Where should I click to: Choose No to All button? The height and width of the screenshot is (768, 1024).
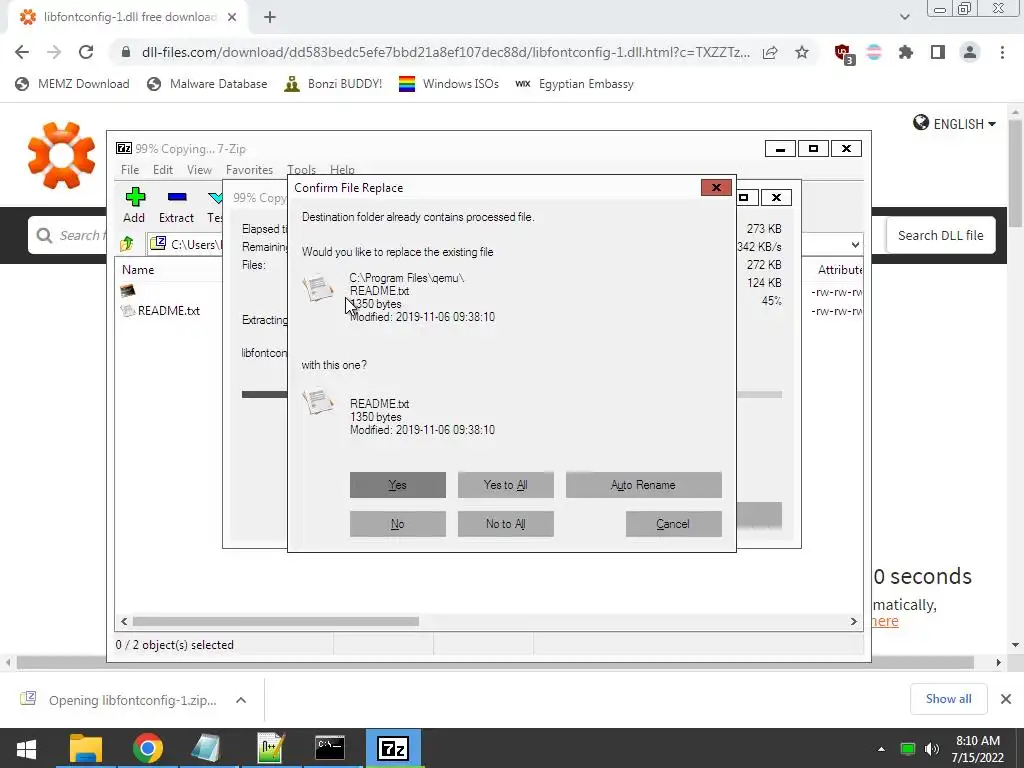(x=505, y=524)
